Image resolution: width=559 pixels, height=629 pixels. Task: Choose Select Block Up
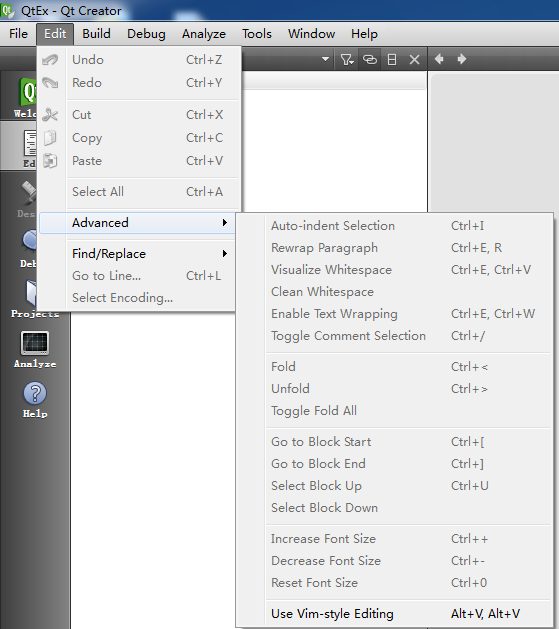[395, 486]
